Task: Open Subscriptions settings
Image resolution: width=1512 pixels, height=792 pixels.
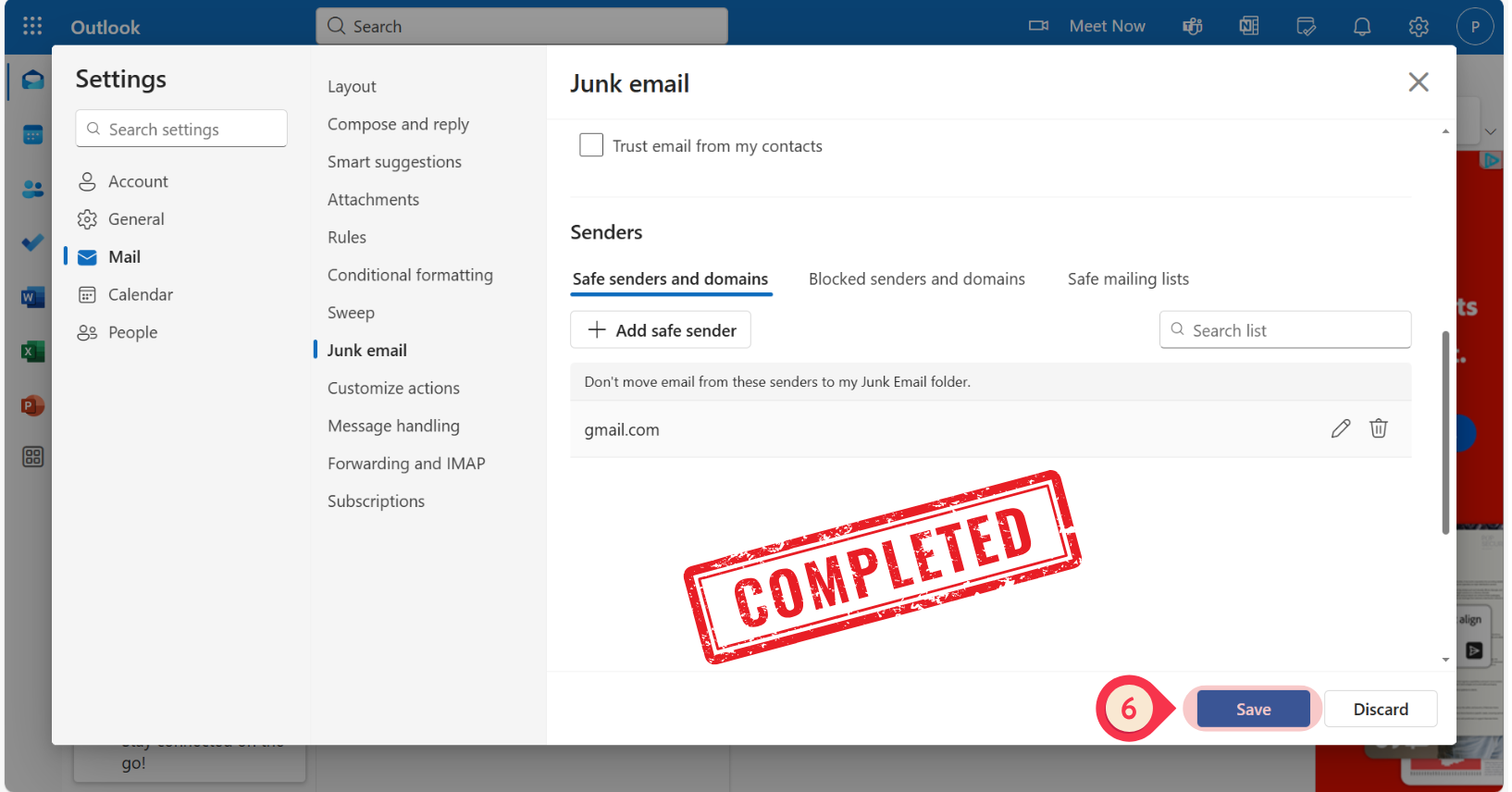Action: click(376, 501)
